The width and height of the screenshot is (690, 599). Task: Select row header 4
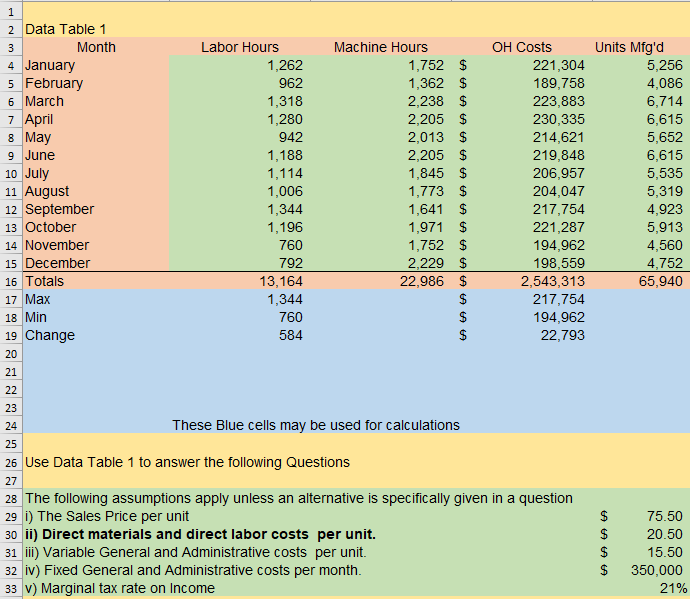click(11, 66)
